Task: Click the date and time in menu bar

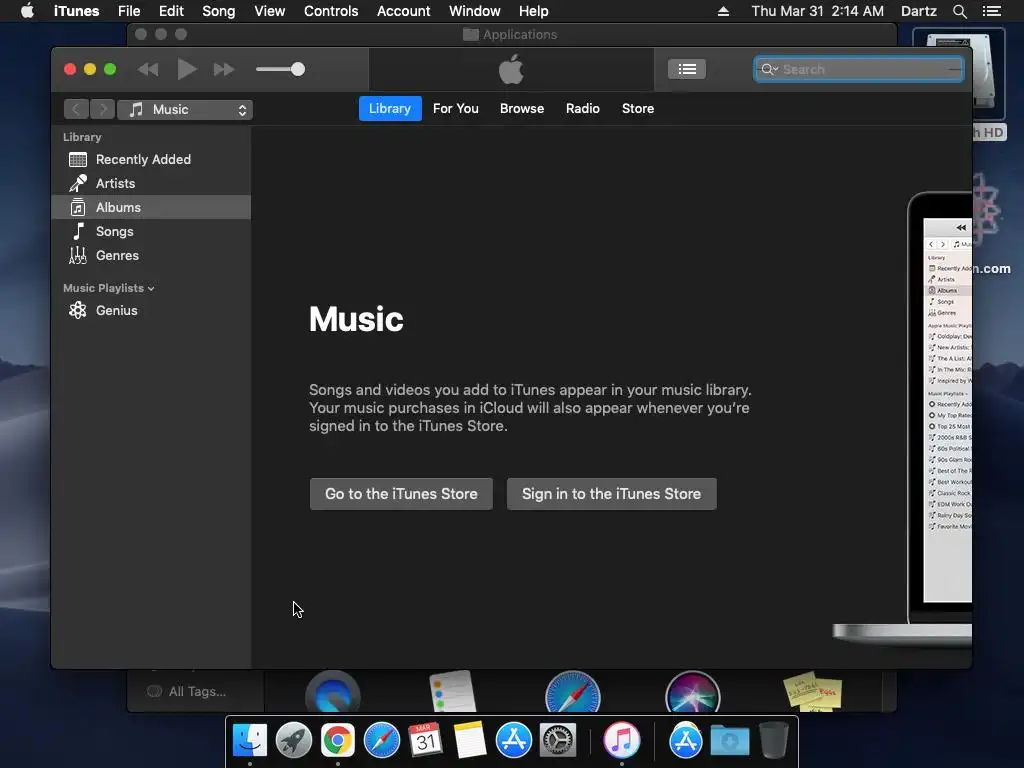Action: [818, 11]
